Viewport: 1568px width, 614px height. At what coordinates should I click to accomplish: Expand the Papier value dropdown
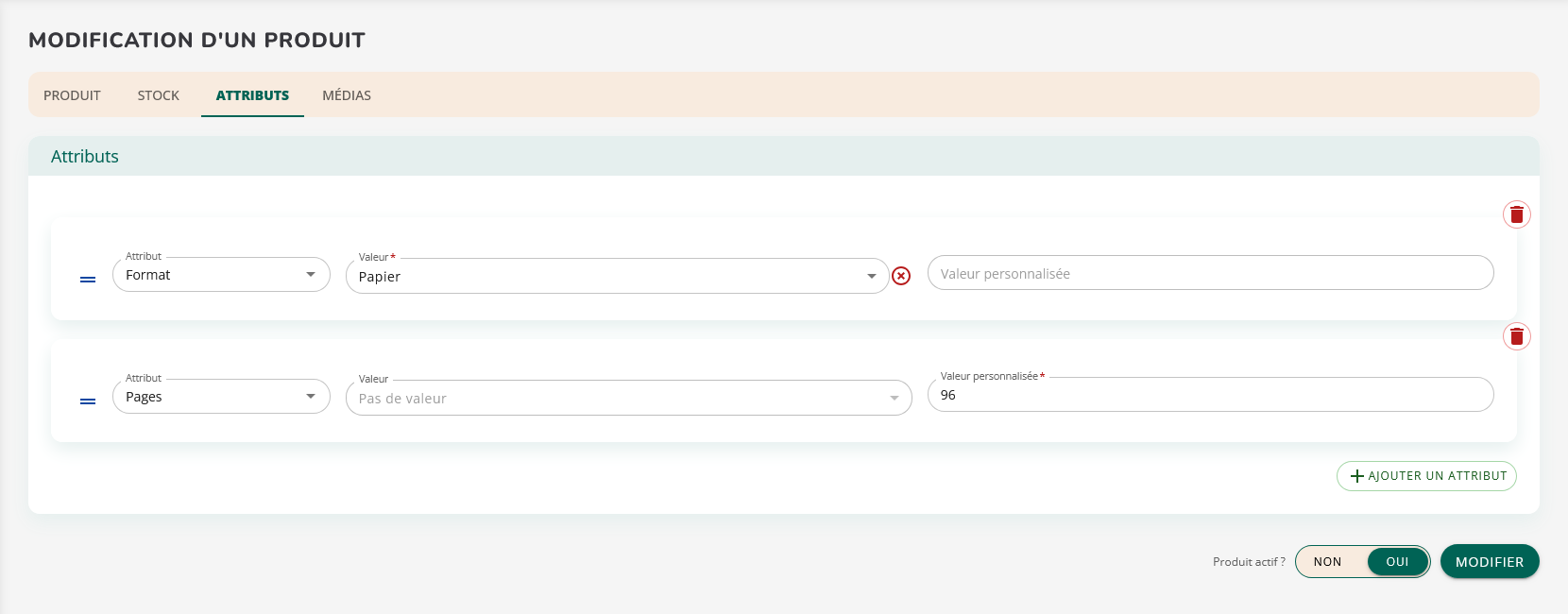pyautogui.click(x=871, y=277)
